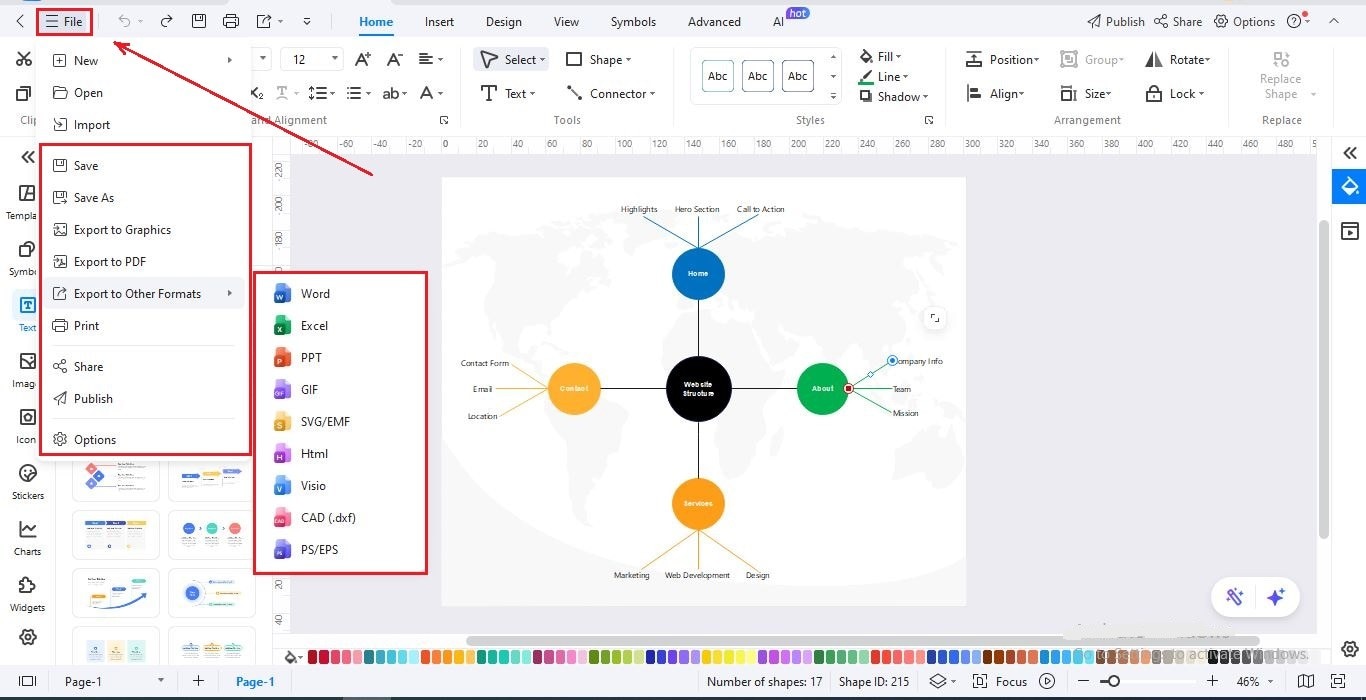The height and width of the screenshot is (700, 1366).
Task: Click the Options button at top right
Action: pos(1244,21)
